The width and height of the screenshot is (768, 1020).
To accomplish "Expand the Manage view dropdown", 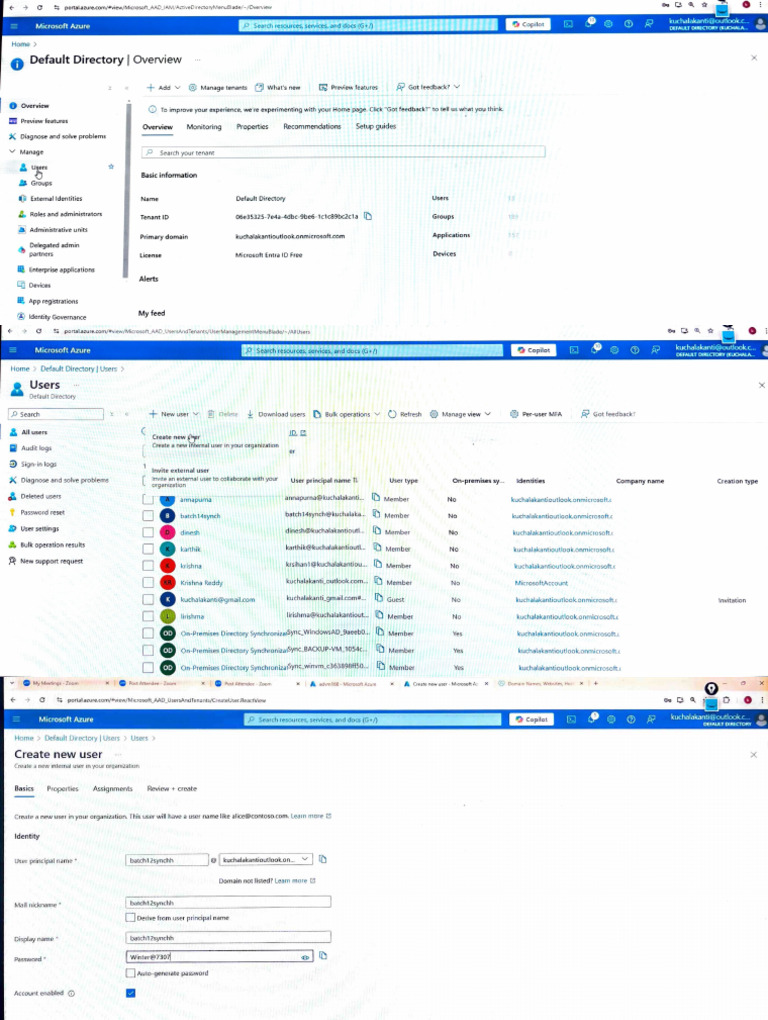I will tap(460, 414).
